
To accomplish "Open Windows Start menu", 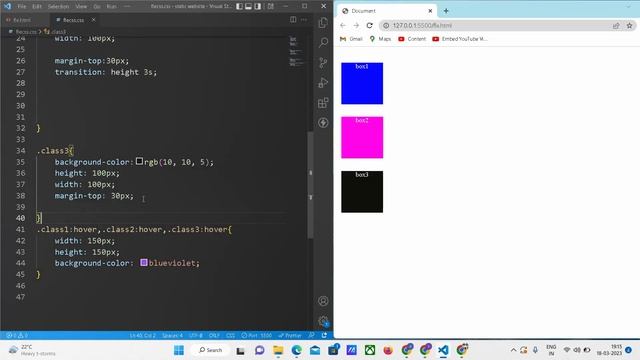I will coord(179,350).
